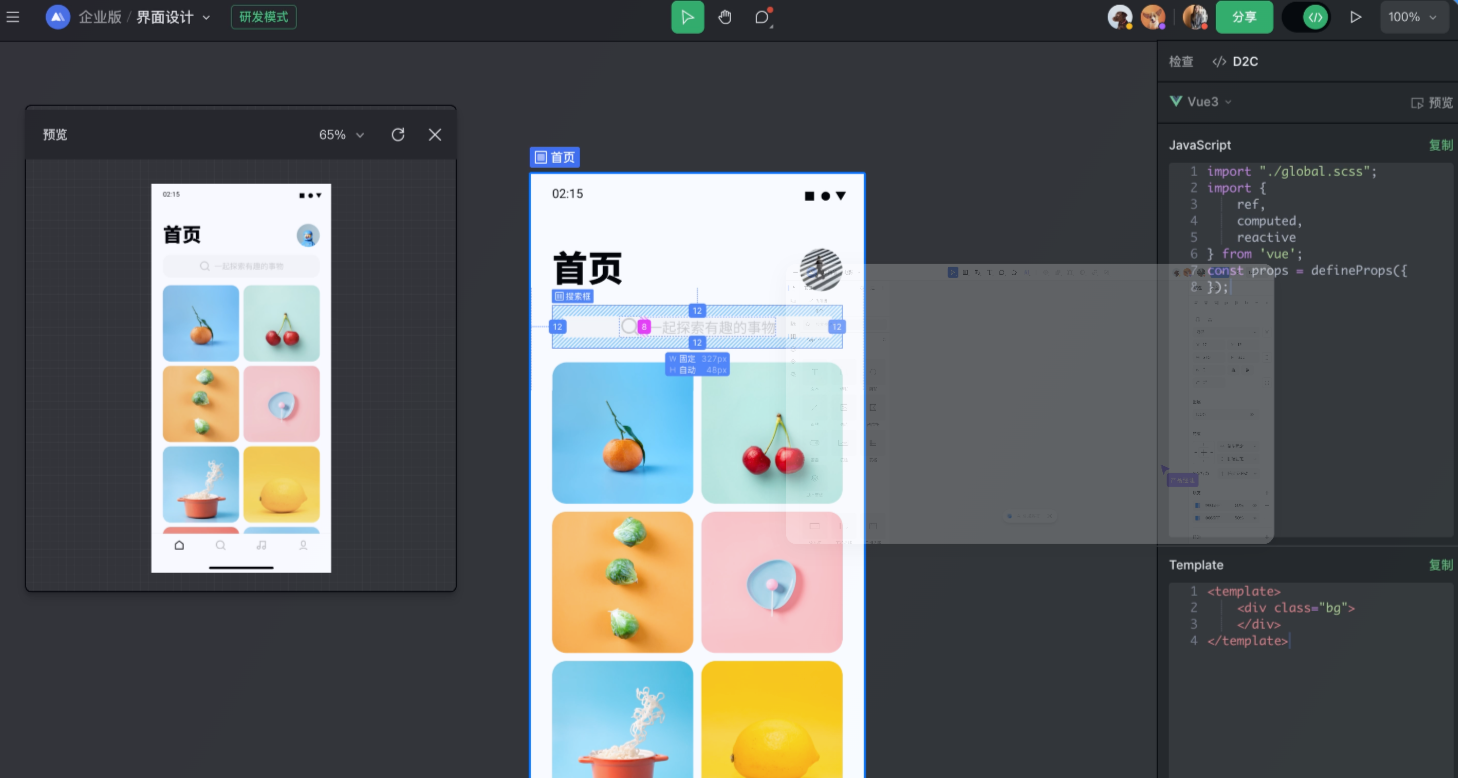Click the div class="bg" template line
Screen dimensions: 1458x778
(1296, 608)
